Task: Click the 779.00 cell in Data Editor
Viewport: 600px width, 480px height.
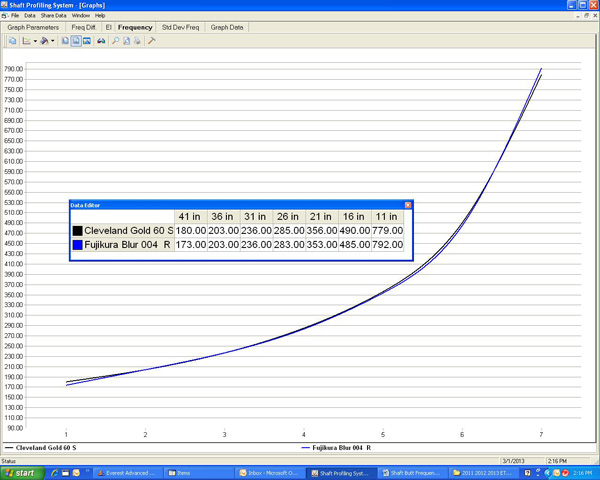Action: (387, 231)
